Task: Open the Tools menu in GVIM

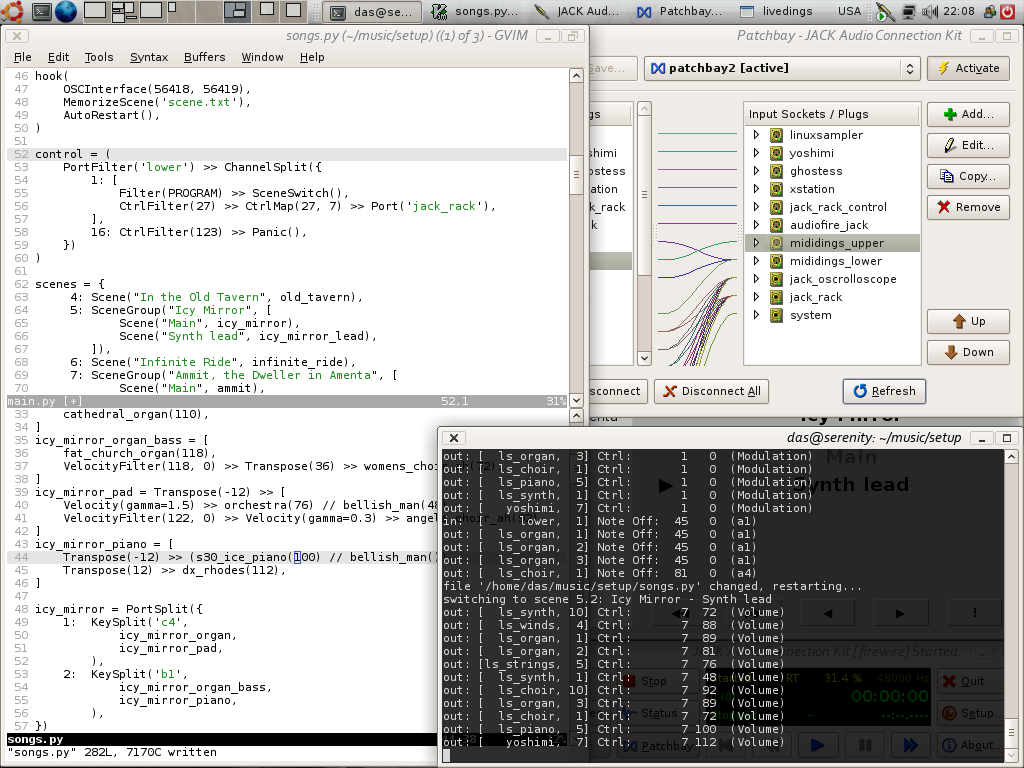Action: 99,57
